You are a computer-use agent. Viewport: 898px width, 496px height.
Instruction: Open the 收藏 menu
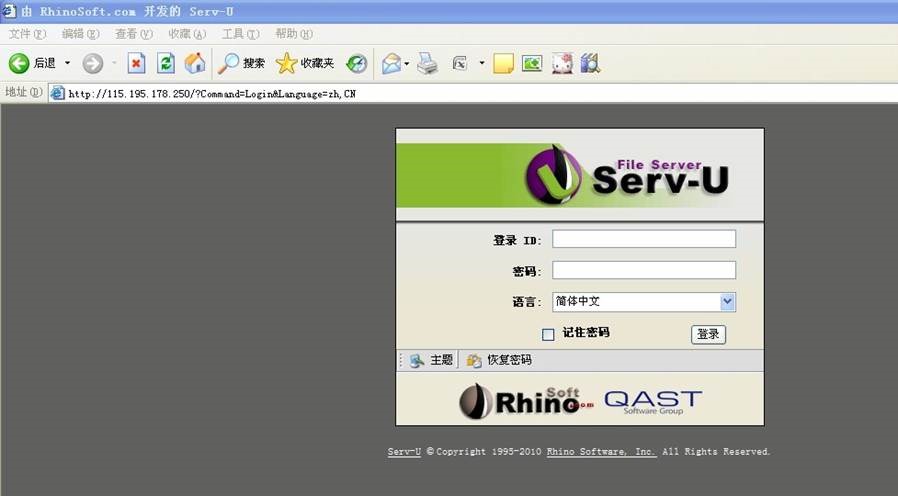[187, 34]
